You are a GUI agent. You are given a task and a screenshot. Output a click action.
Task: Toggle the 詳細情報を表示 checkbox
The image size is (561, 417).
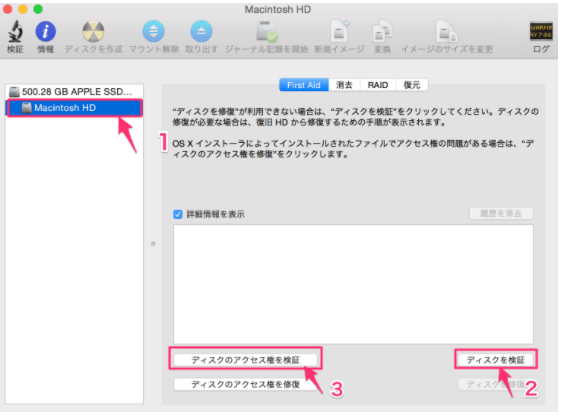pyautogui.click(x=178, y=214)
